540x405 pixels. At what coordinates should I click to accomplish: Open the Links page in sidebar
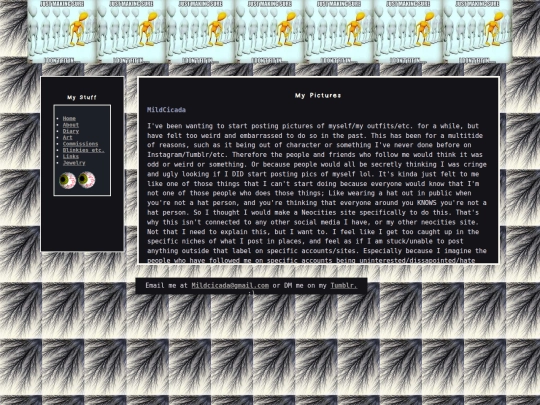(x=71, y=156)
